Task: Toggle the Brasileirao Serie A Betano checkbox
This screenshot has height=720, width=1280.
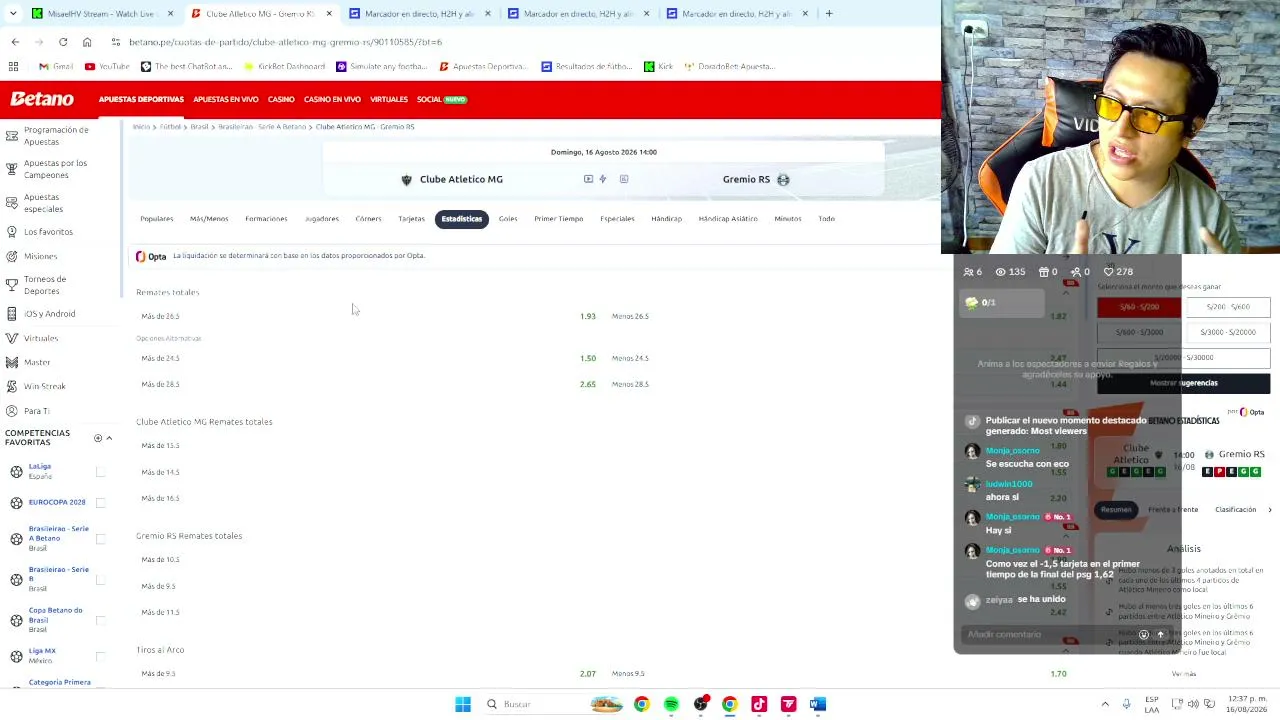Action: pos(100,539)
